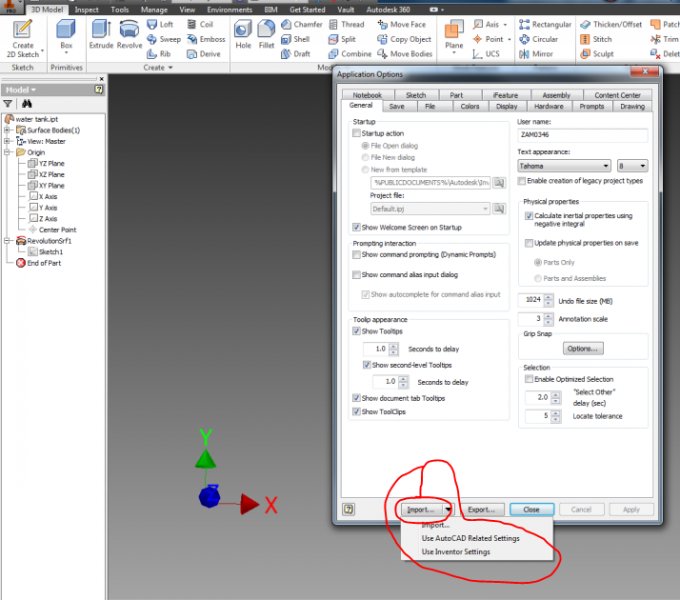The image size is (680, 600).
Task: Open Find binoculars in Model browser
Action: 27,104
